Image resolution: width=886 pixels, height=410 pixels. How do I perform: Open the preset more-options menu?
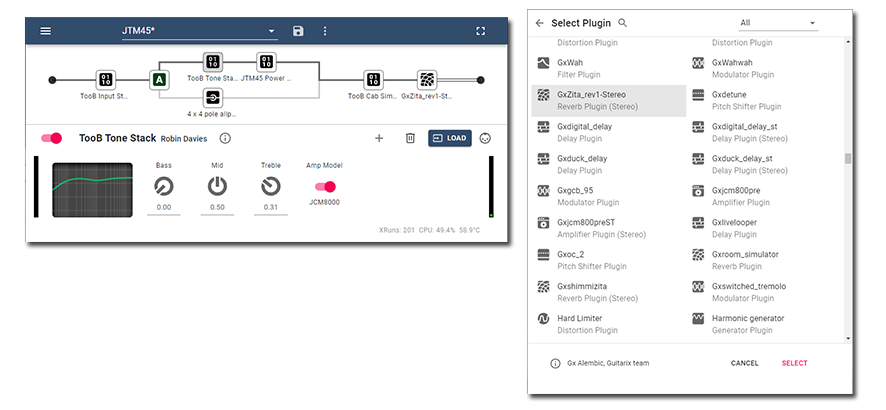point(325,31)
